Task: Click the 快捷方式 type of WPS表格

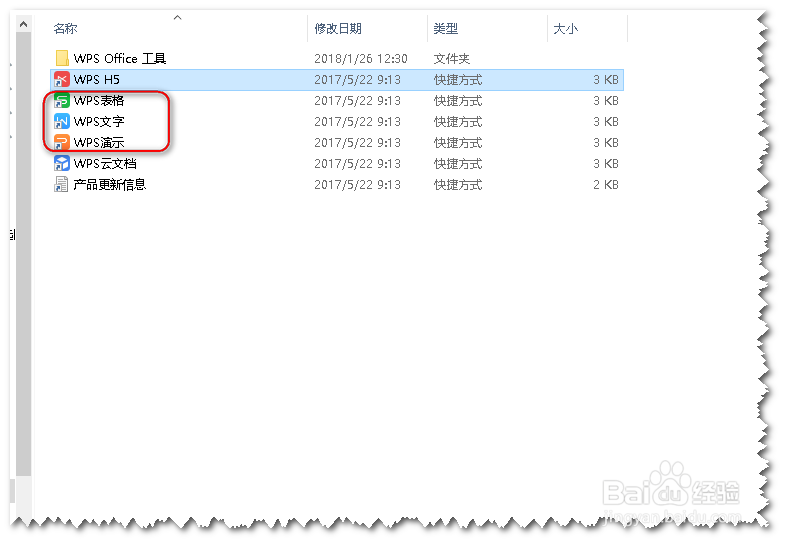Action: pyautogui.click(x=458, y=101)
